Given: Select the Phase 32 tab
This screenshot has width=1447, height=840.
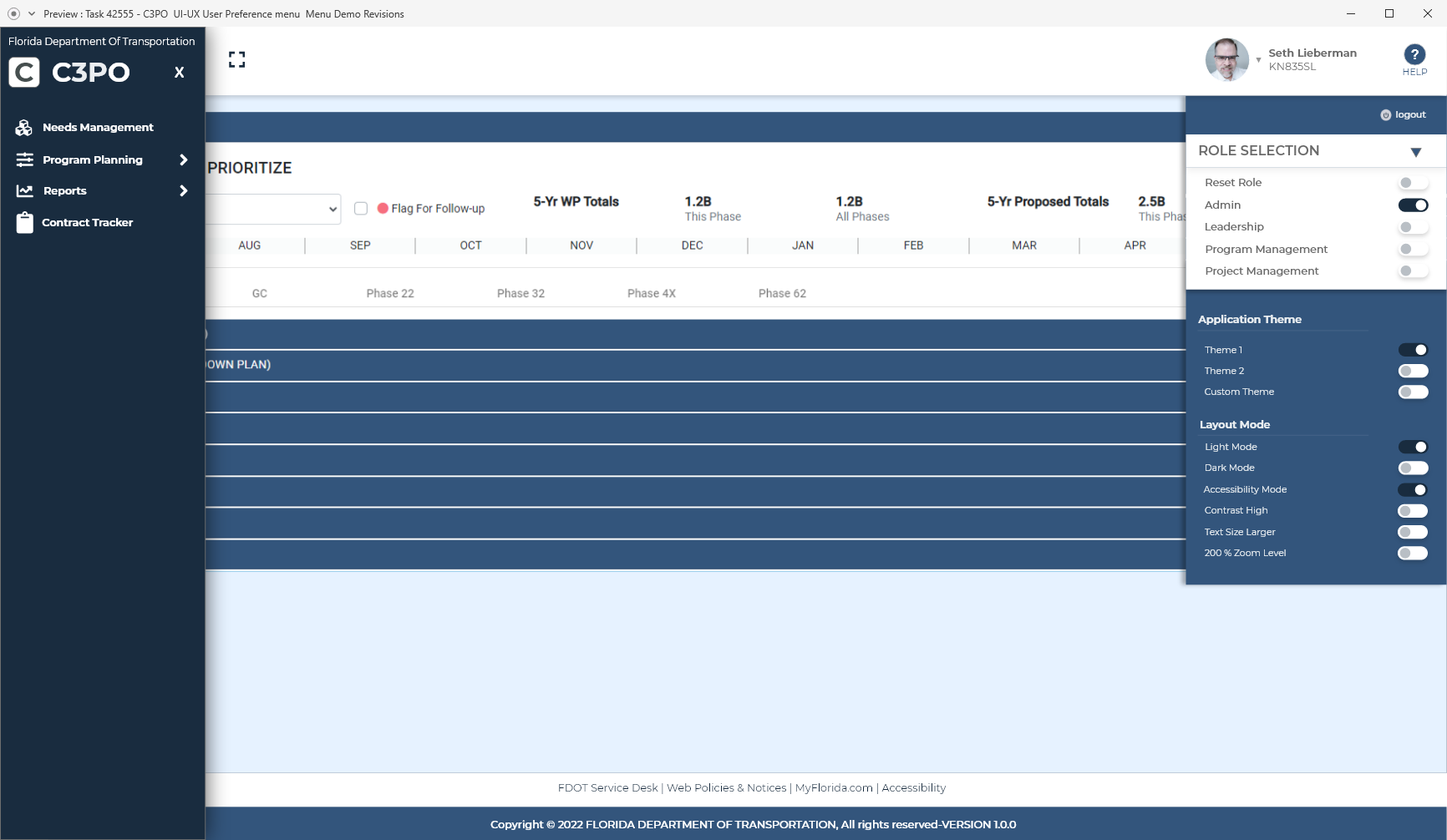Looking at the screenshot, I should point(520,293).
